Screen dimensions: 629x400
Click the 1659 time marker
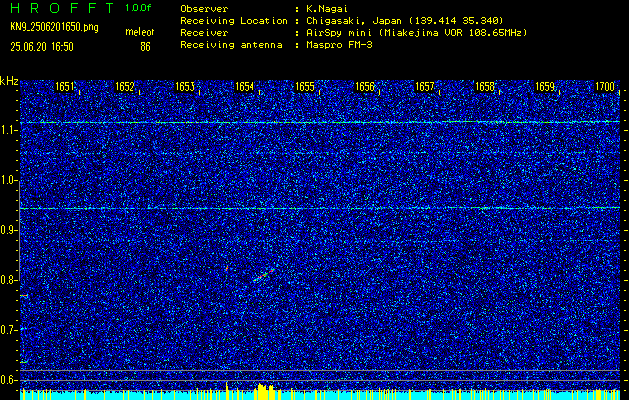click(x=545, y=87)
